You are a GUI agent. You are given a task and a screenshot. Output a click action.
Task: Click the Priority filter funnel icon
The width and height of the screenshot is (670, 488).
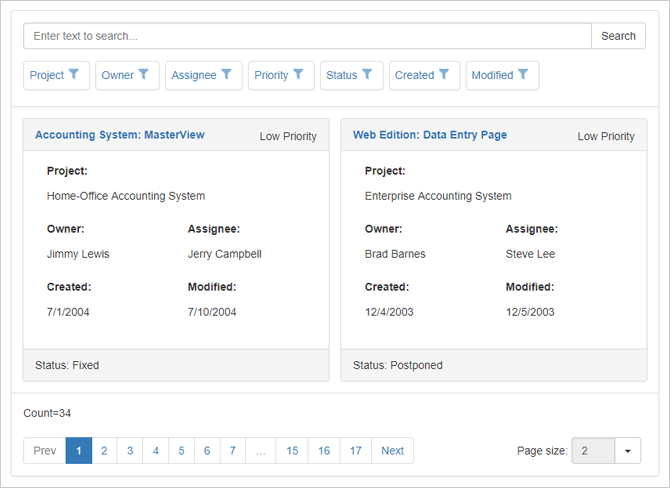coord(299,75)
